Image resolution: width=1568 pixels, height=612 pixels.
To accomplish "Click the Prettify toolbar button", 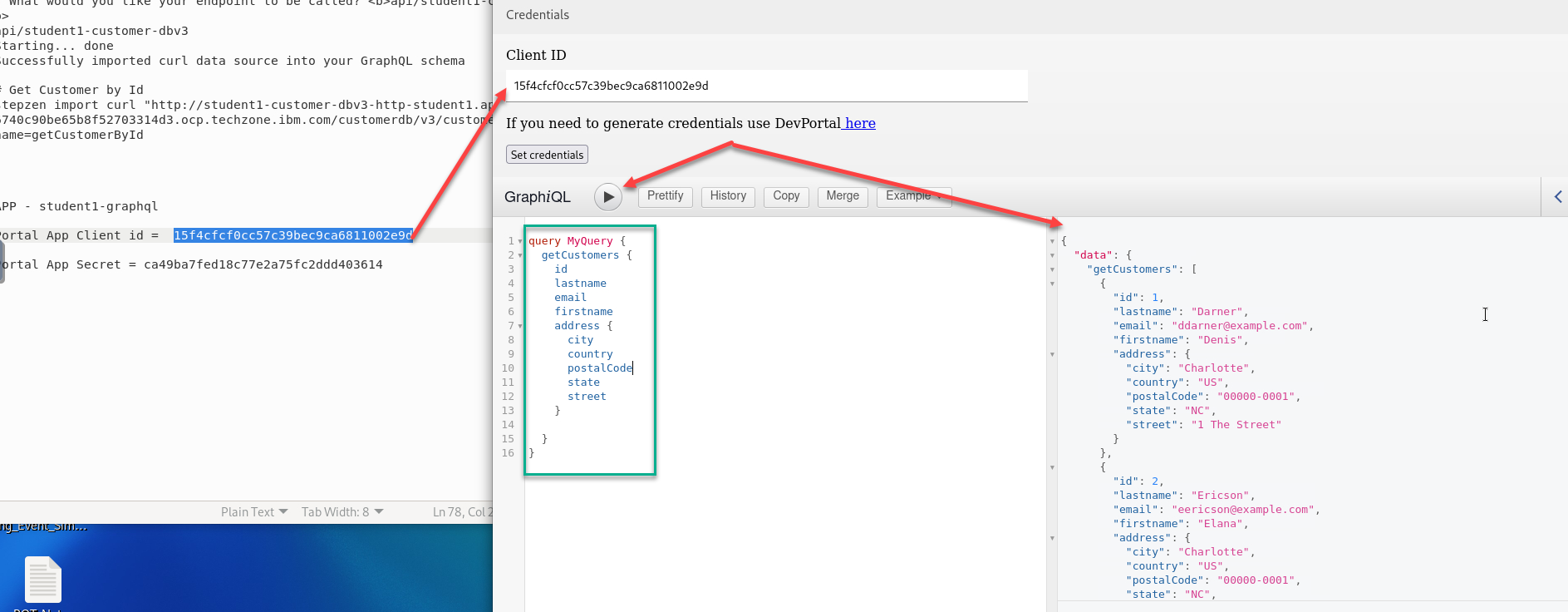I will (665, 196).
